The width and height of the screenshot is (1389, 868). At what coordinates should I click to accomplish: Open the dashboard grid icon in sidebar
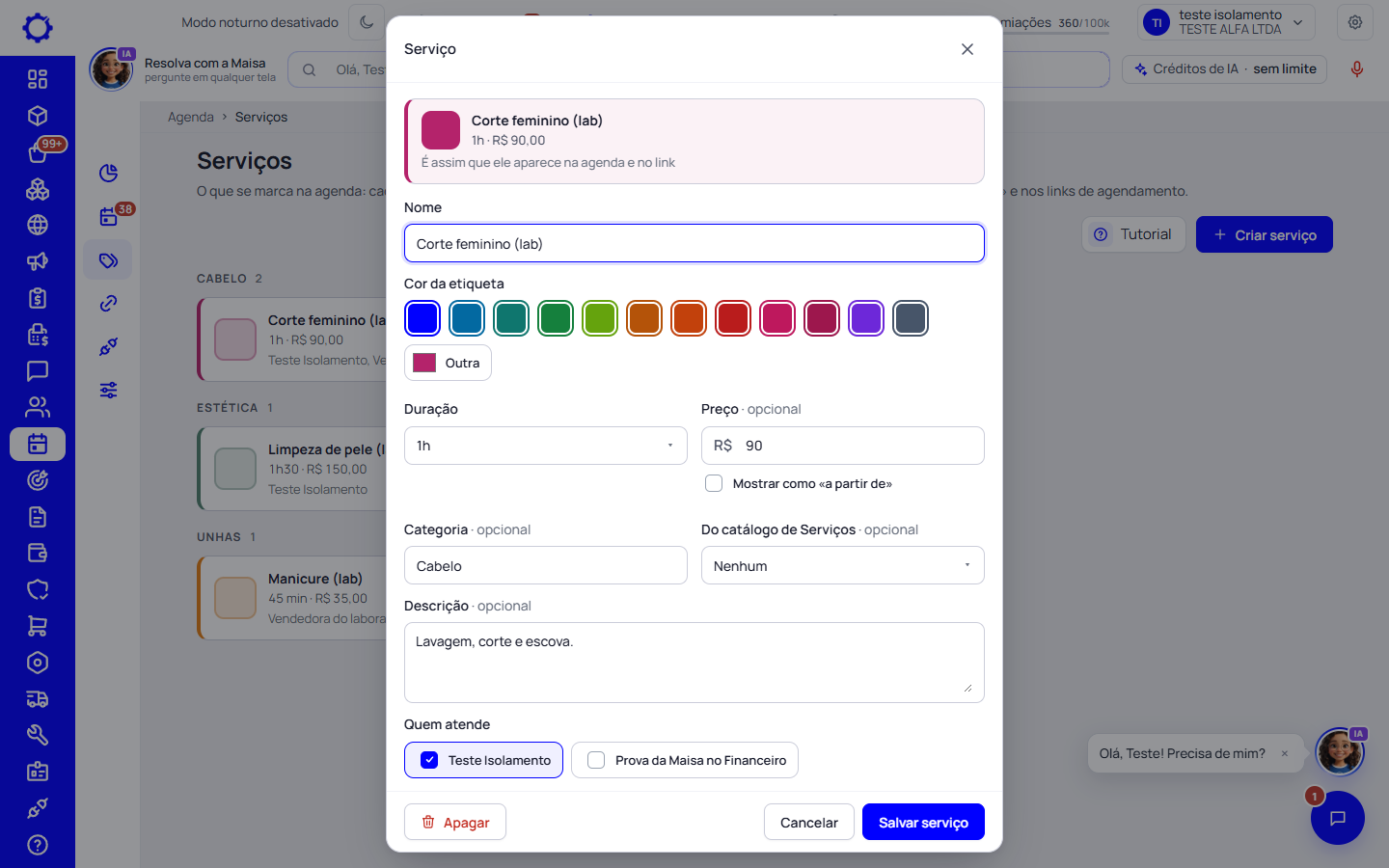pyautogui.click(x=38, y=79)
